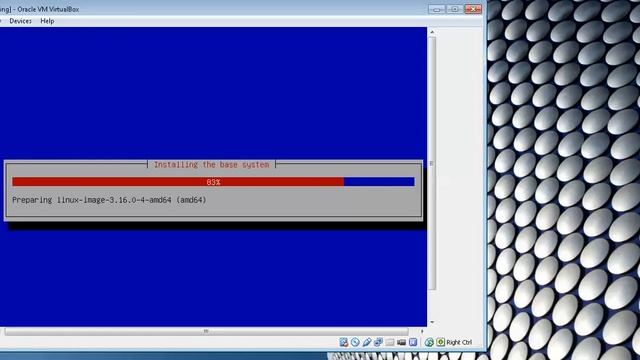This screenshot has height=360, width=640.
Task: Click the Oracle VM VirtualBox title bar text
Action: coord(40,9)
